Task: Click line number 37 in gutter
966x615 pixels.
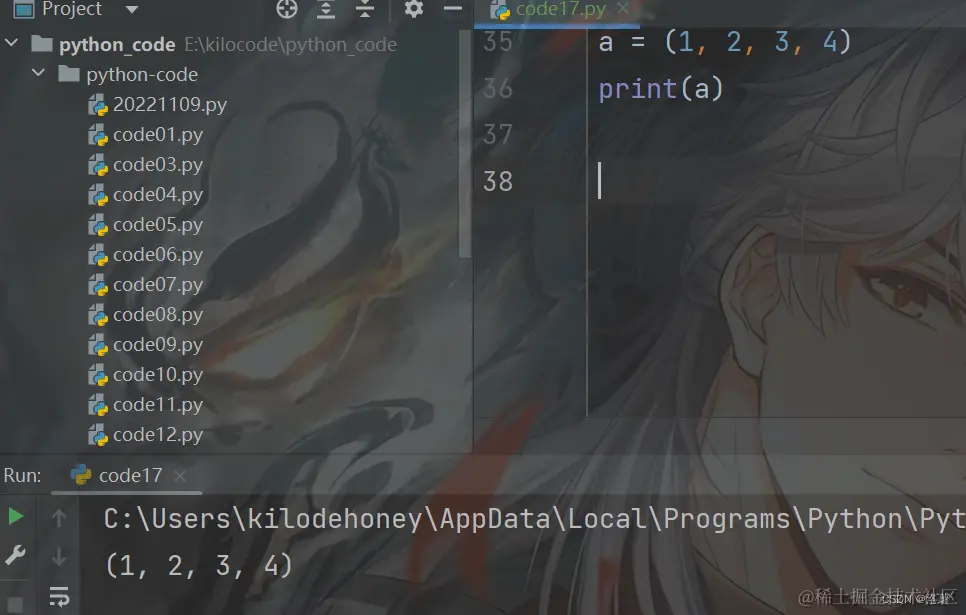Action: [498, 135]
